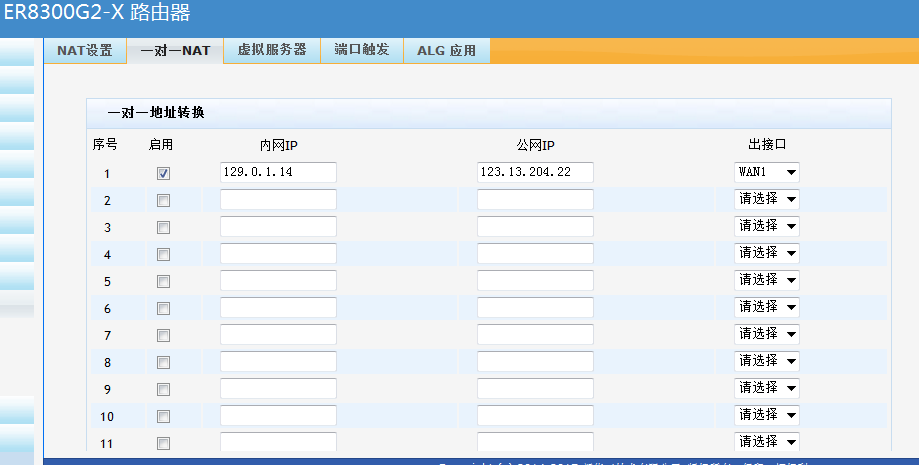Screen dimensions: 919x465
Task: Focus the internal IP field in row 11
Action: tap(278, 442)
